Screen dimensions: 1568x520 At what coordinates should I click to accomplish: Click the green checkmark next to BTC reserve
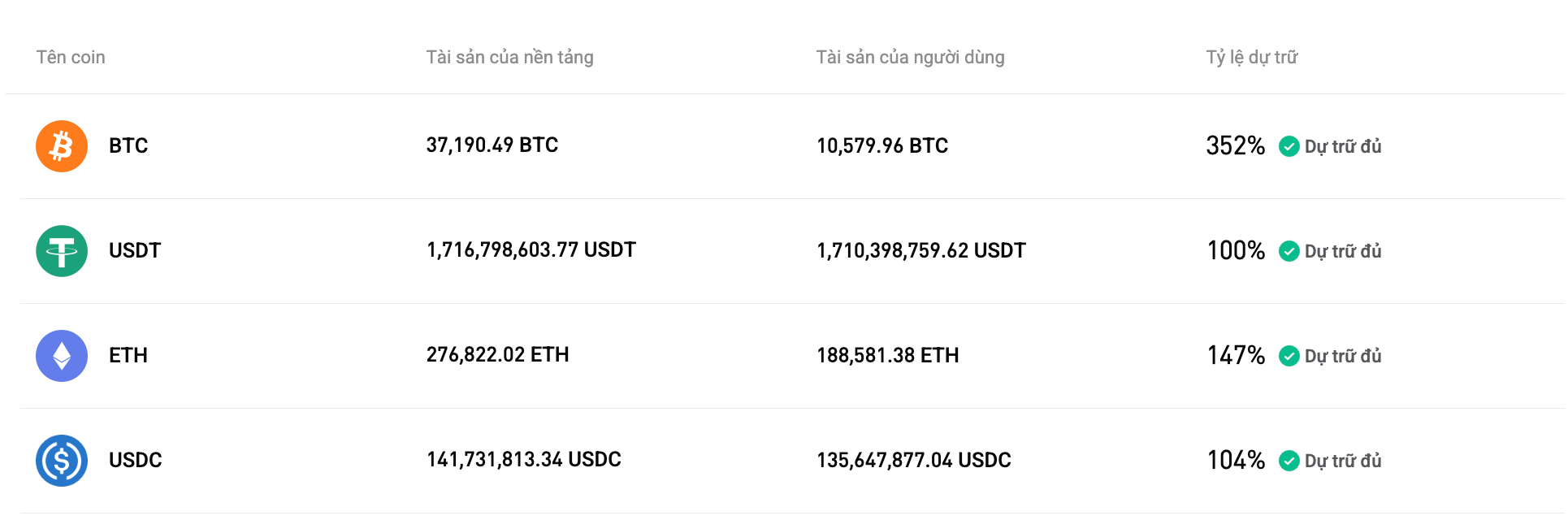(x=1290, y=146)
